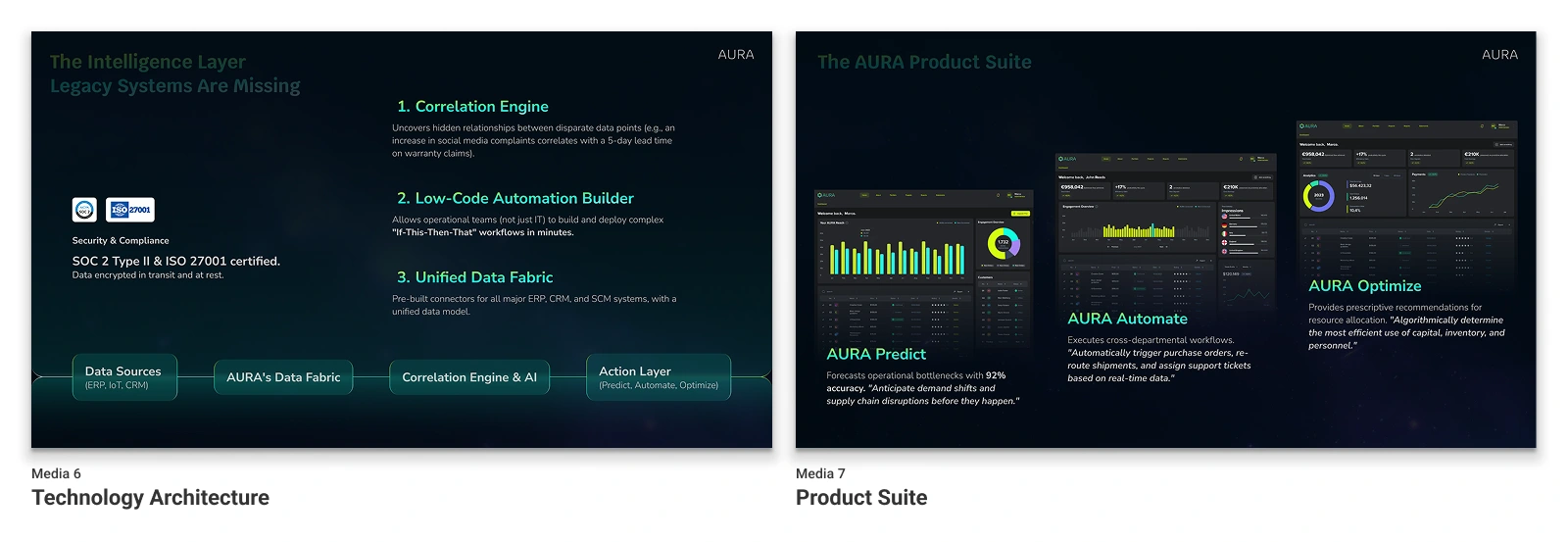Click the SOC 2 certification badge icon
Image resolution: width=1568 pixels, height=542 pixels.
84,210
